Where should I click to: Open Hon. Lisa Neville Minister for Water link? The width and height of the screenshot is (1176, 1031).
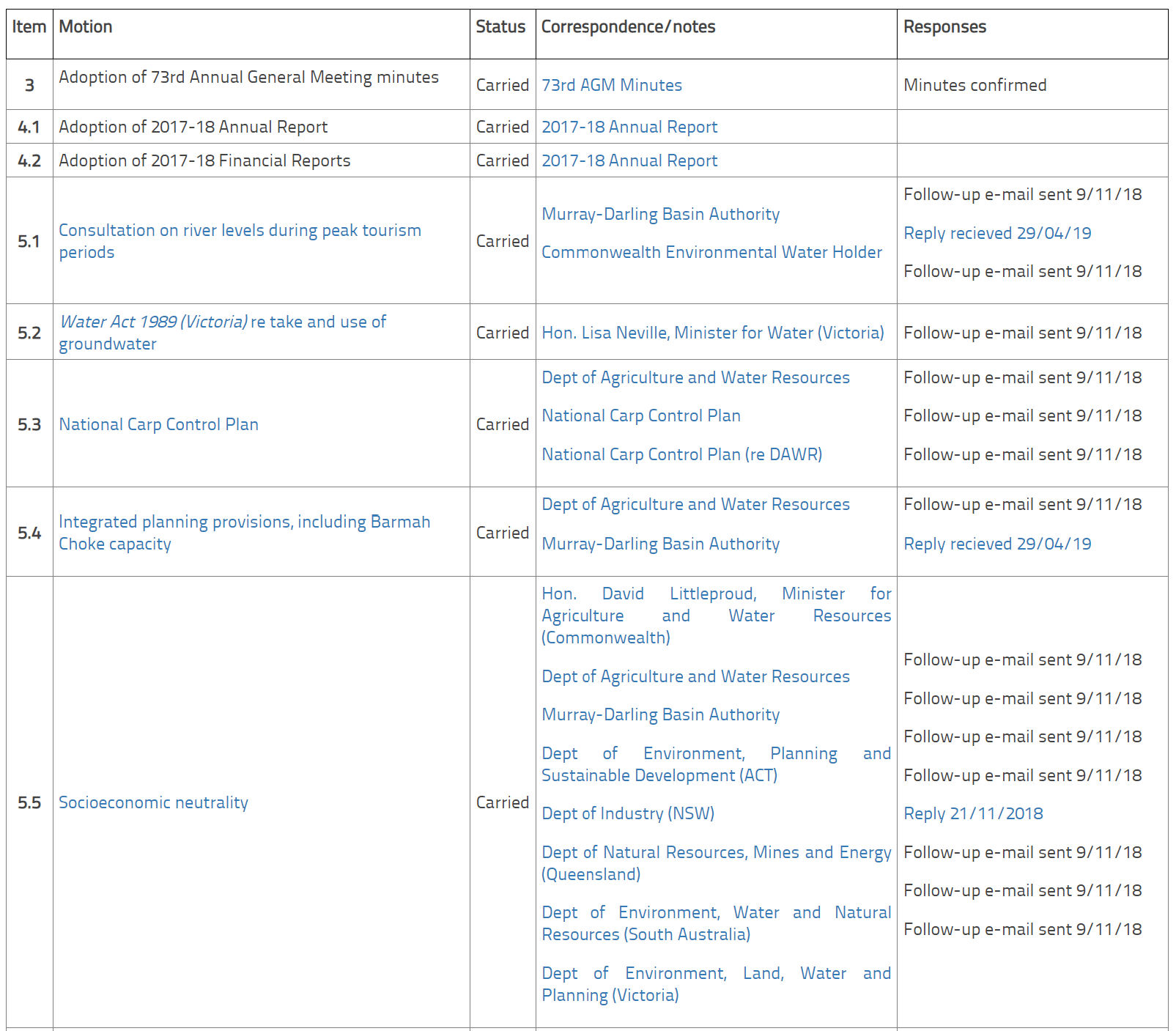712,333
